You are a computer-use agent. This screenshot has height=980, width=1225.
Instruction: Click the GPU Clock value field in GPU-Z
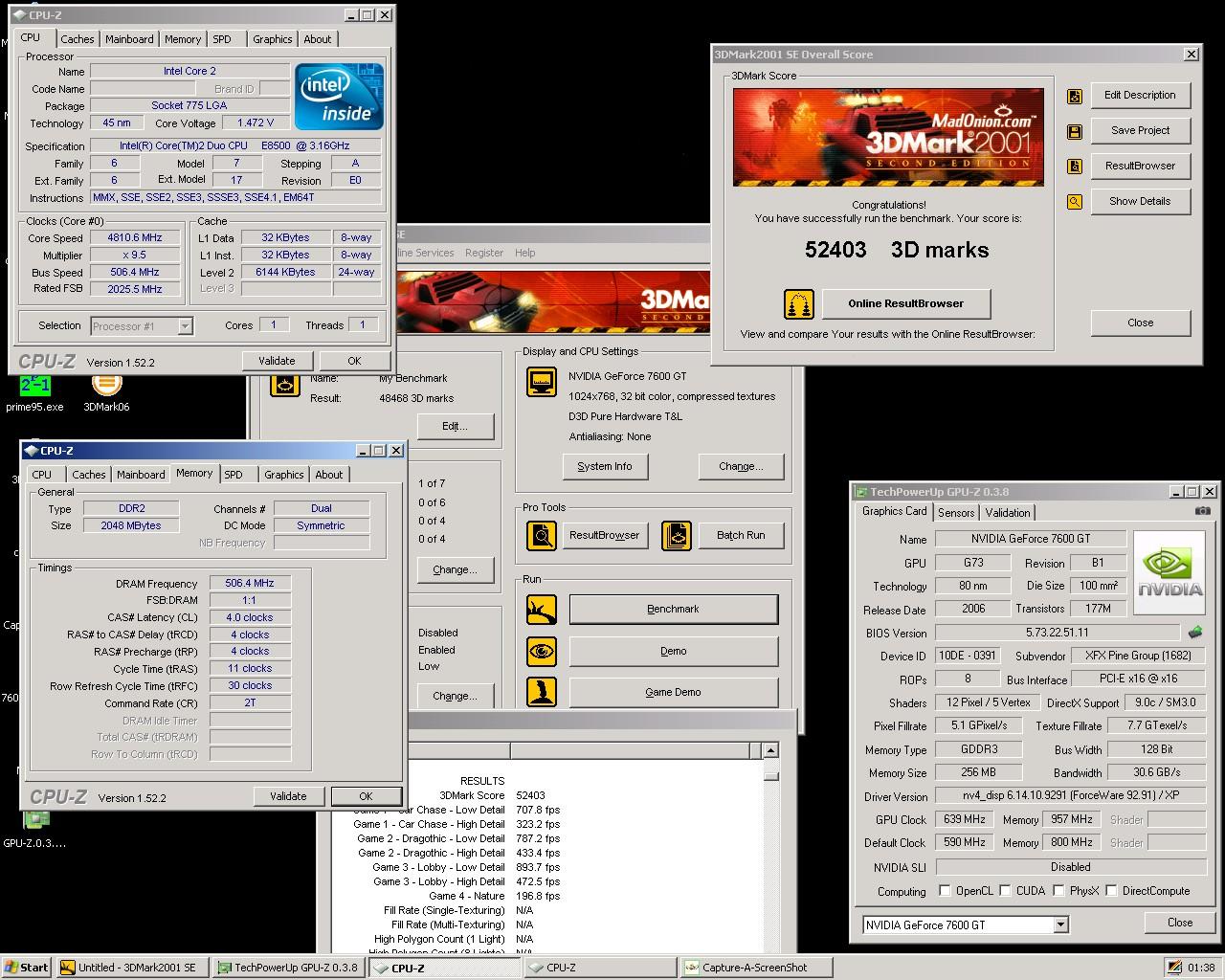964,819
